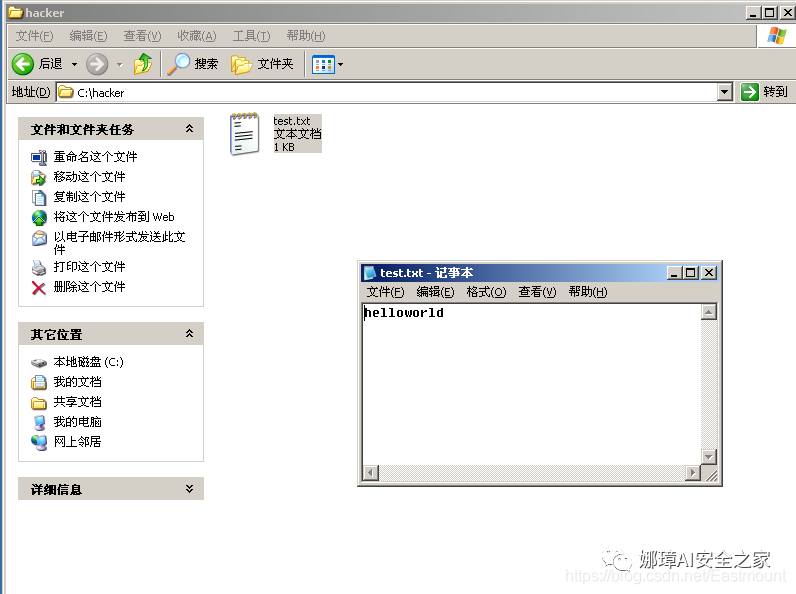Click the green Back arrow icon
The height and width of the screenshot is (594, 796).
[23, 64]
